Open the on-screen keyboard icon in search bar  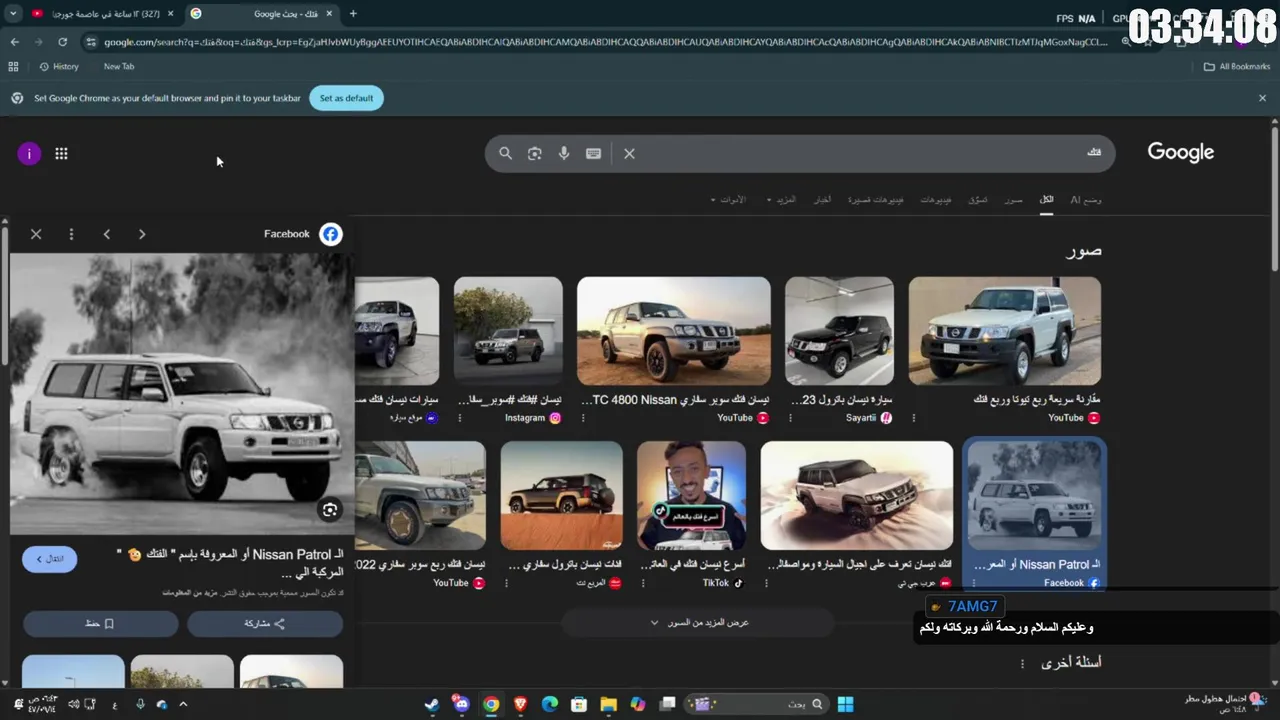593,153
